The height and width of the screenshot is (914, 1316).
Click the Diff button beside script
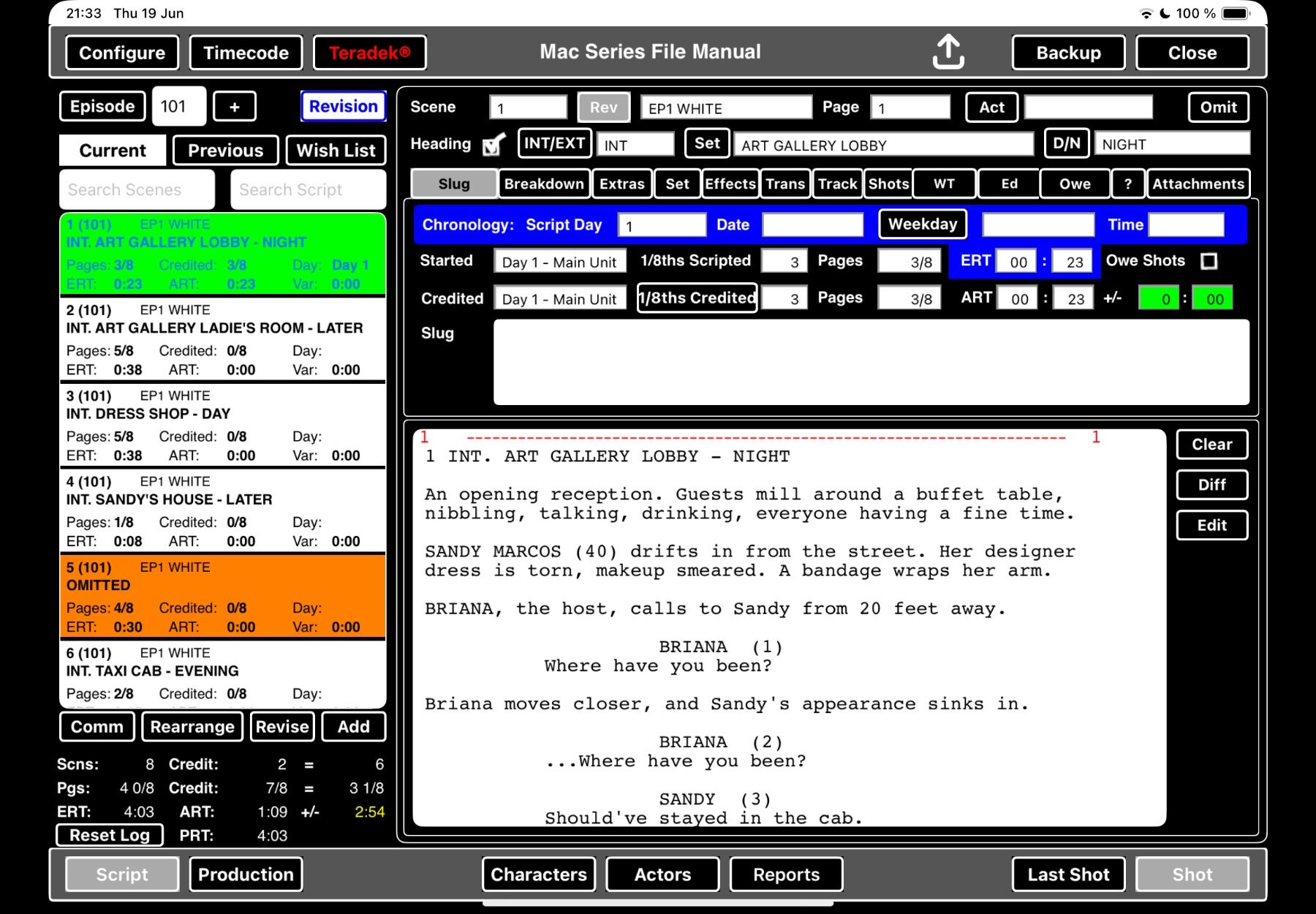[1211, 485]
